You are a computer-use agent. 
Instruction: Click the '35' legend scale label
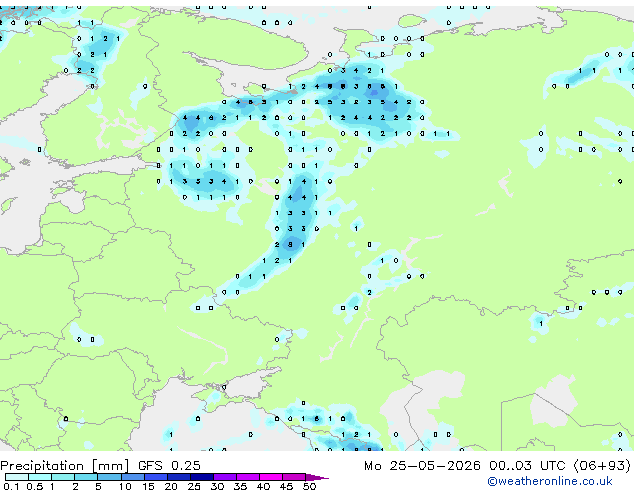240,486
